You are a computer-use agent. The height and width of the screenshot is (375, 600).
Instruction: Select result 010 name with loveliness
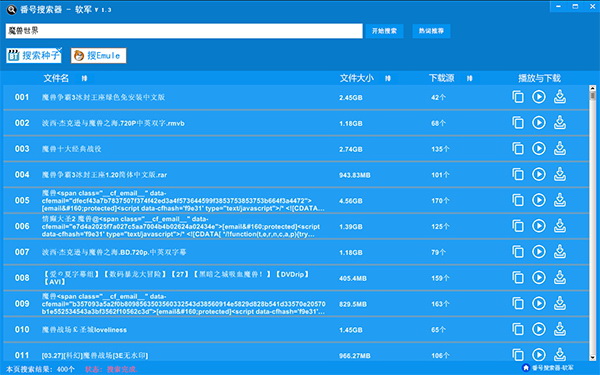(x=84, y=329)
